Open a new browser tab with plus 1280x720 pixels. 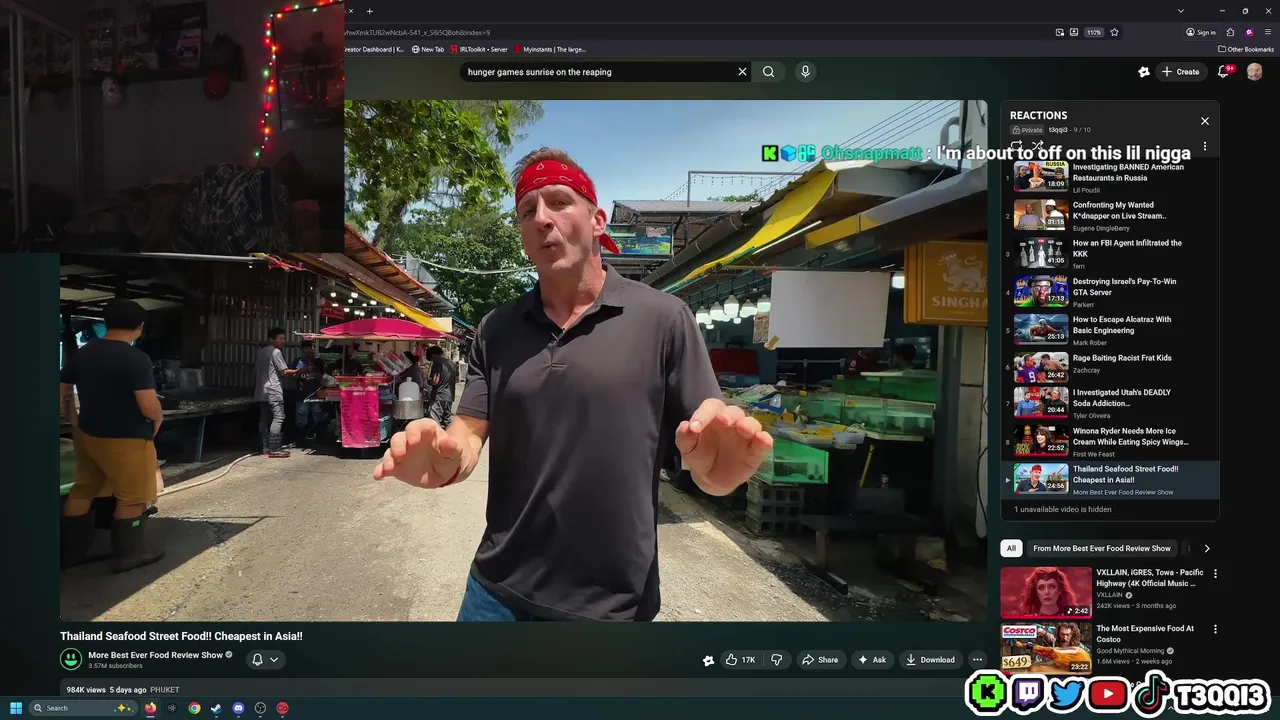click(x=369, y=11)
